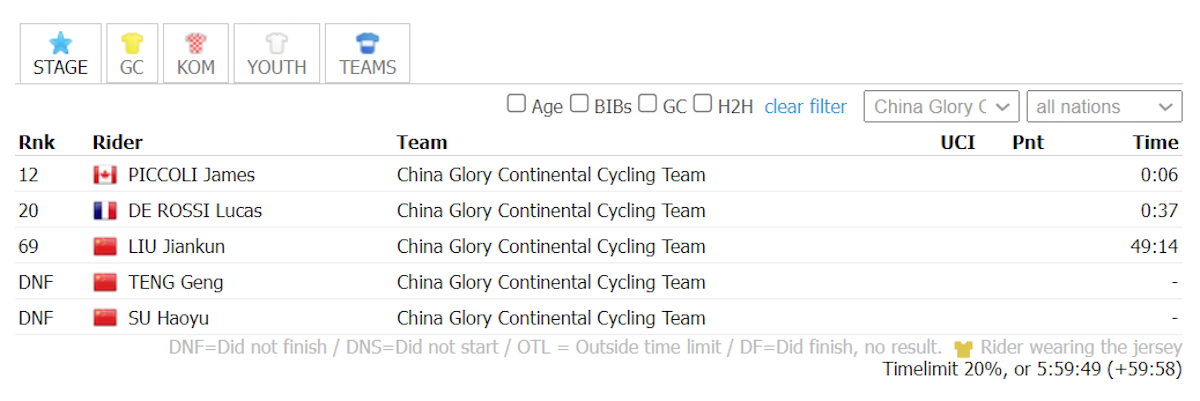Click the Chinese flag beside LIU Jiankun
Viewport: 1200px width, 401px height.
pos(105,247)
